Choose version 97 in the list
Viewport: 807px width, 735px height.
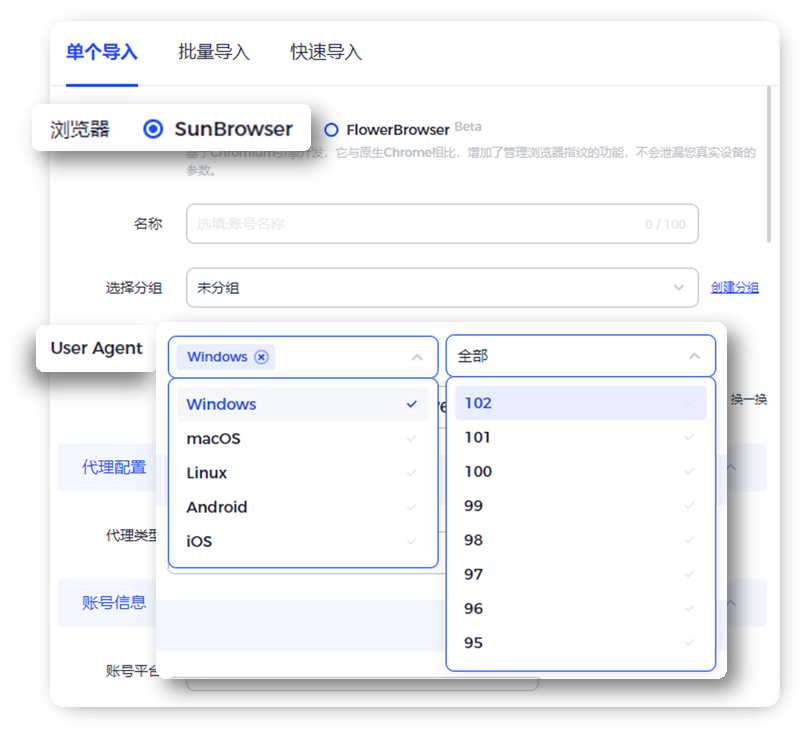coord(581,574)
